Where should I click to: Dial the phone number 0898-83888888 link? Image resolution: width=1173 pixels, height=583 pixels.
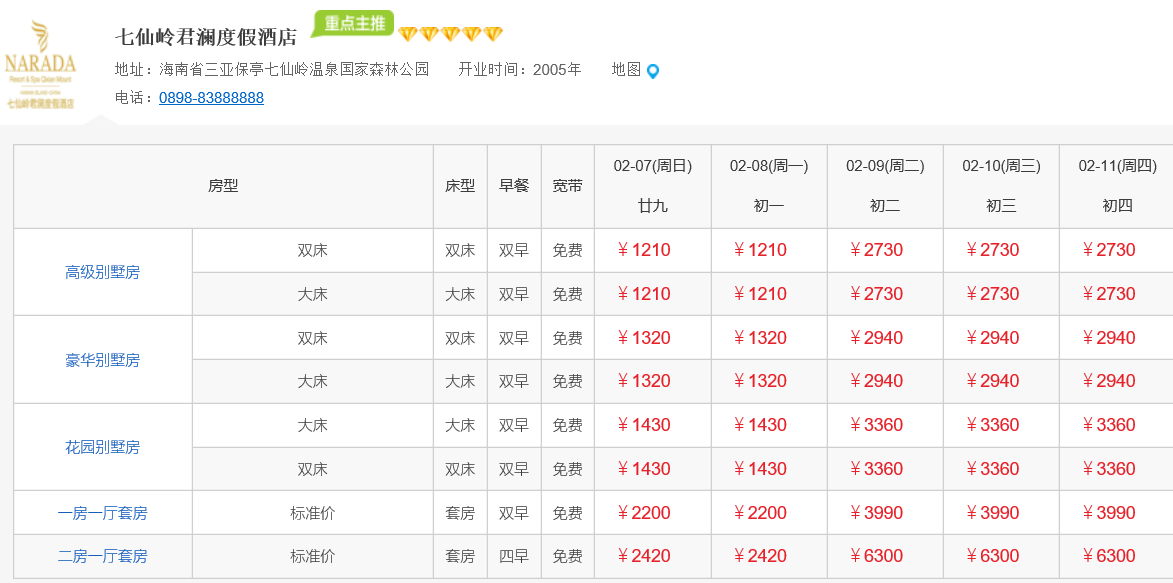point(211,98)
